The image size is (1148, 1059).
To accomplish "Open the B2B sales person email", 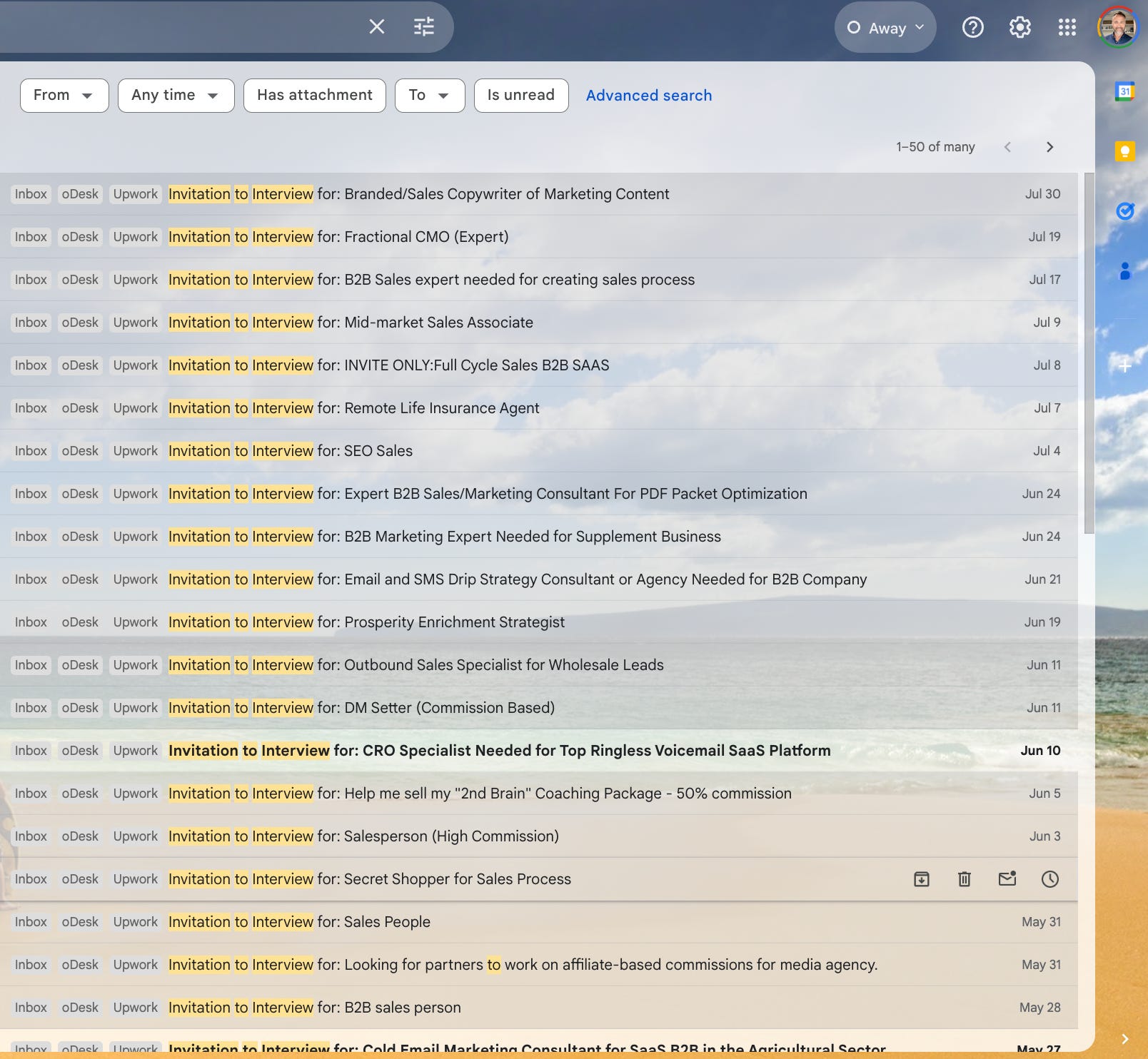I will [x=539, y=1008].
